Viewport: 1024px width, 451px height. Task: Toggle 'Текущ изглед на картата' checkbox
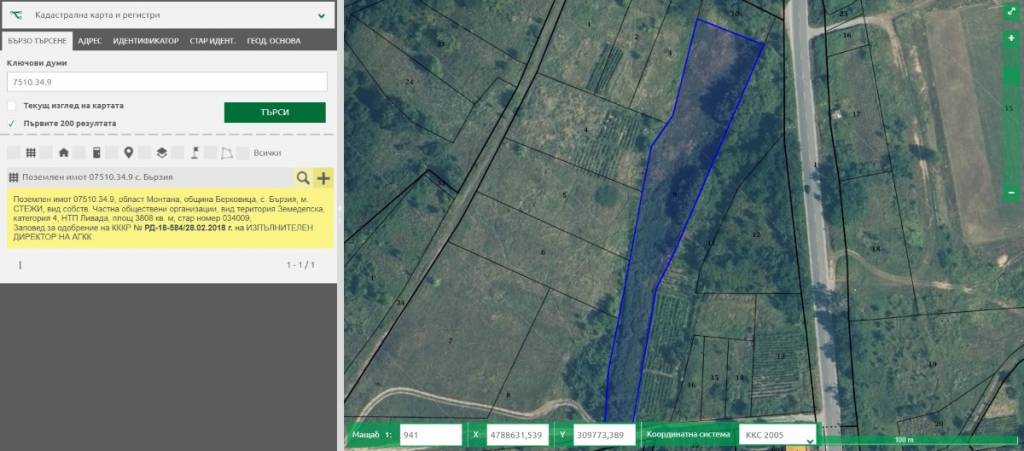[12, 105]
